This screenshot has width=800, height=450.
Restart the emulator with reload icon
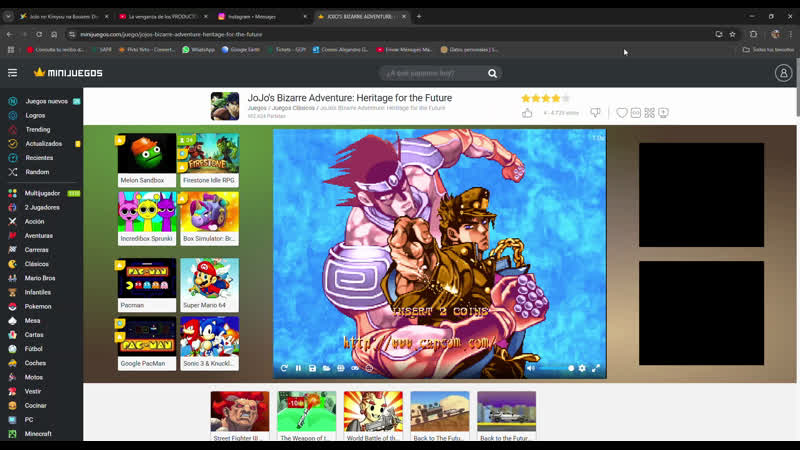point(284,368)
